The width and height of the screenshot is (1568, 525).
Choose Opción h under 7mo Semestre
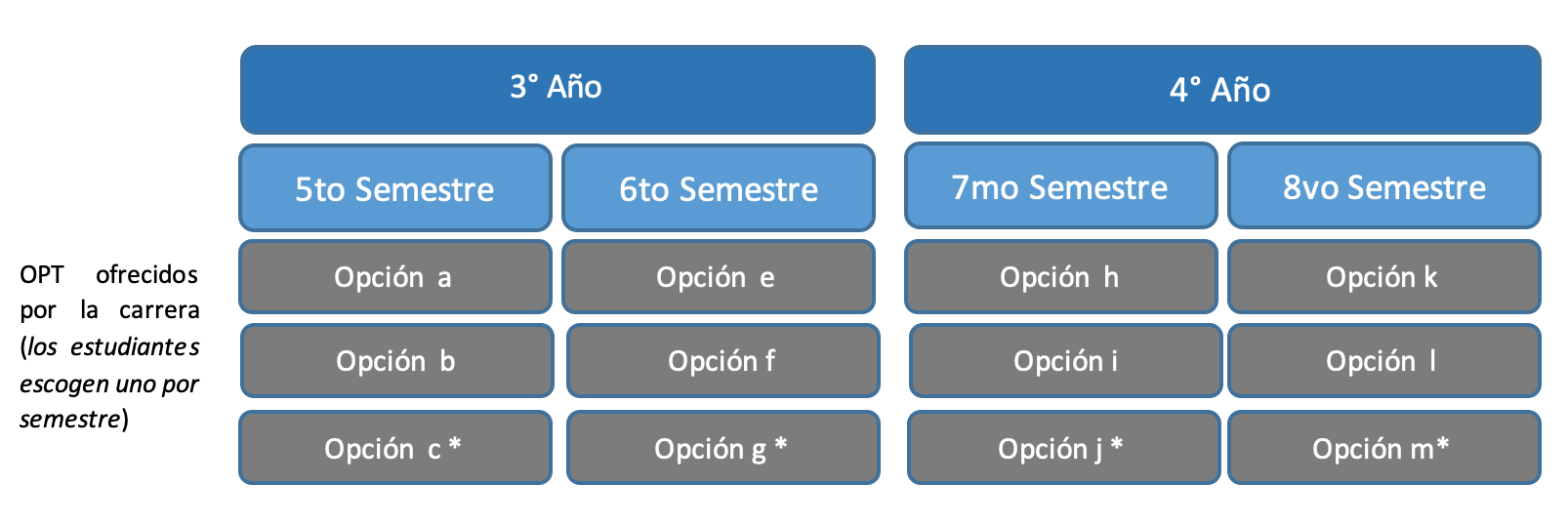point(1061,277)
